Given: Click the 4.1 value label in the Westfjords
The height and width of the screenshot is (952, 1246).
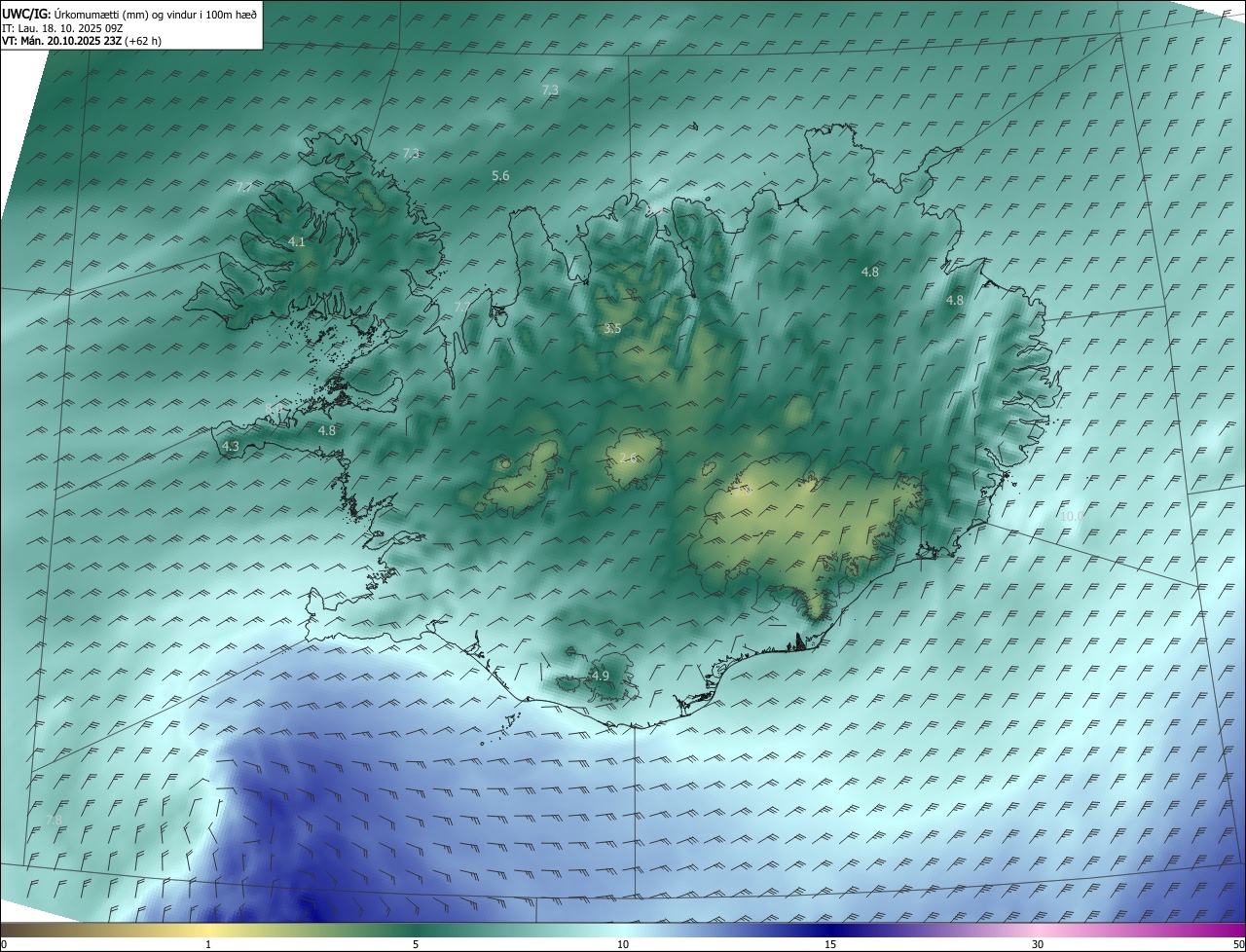Looking at the screenshot, I should tap(297, 241).
